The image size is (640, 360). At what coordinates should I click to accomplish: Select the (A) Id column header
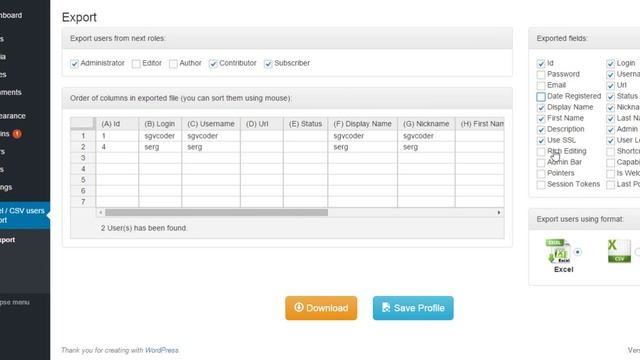tap(117, 124)
